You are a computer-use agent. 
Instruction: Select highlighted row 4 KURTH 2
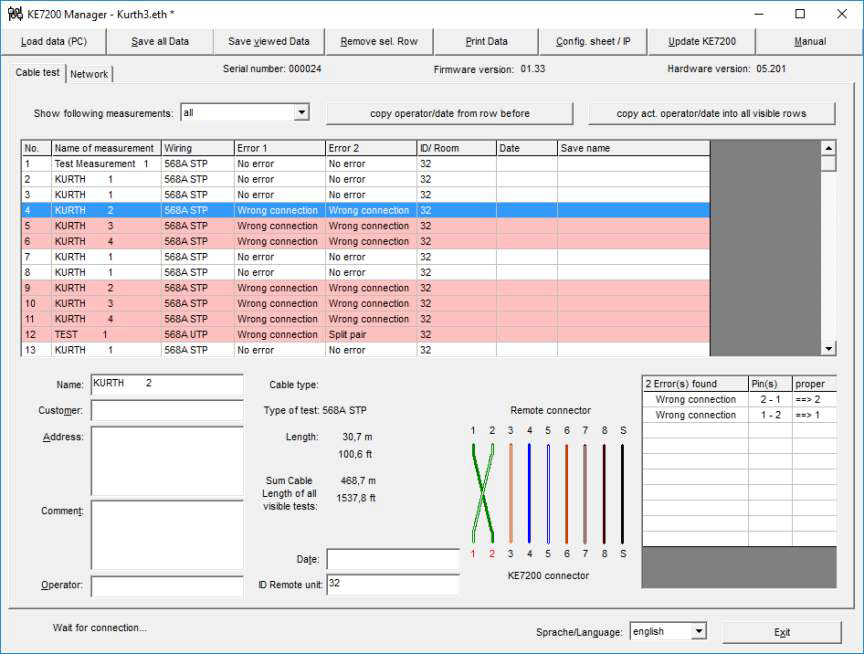pyautogui.click(x=365, y=210)
